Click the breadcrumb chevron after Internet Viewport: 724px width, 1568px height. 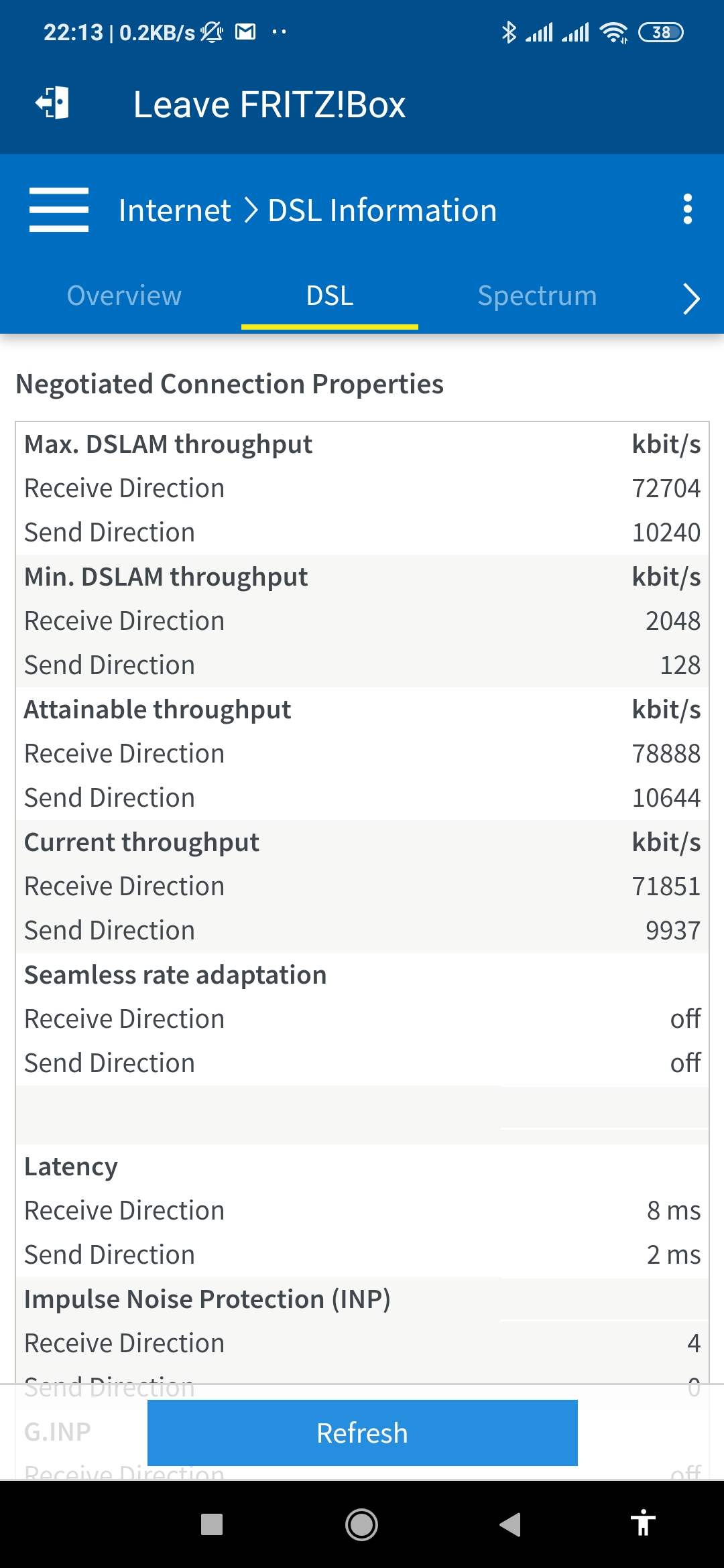250,210
